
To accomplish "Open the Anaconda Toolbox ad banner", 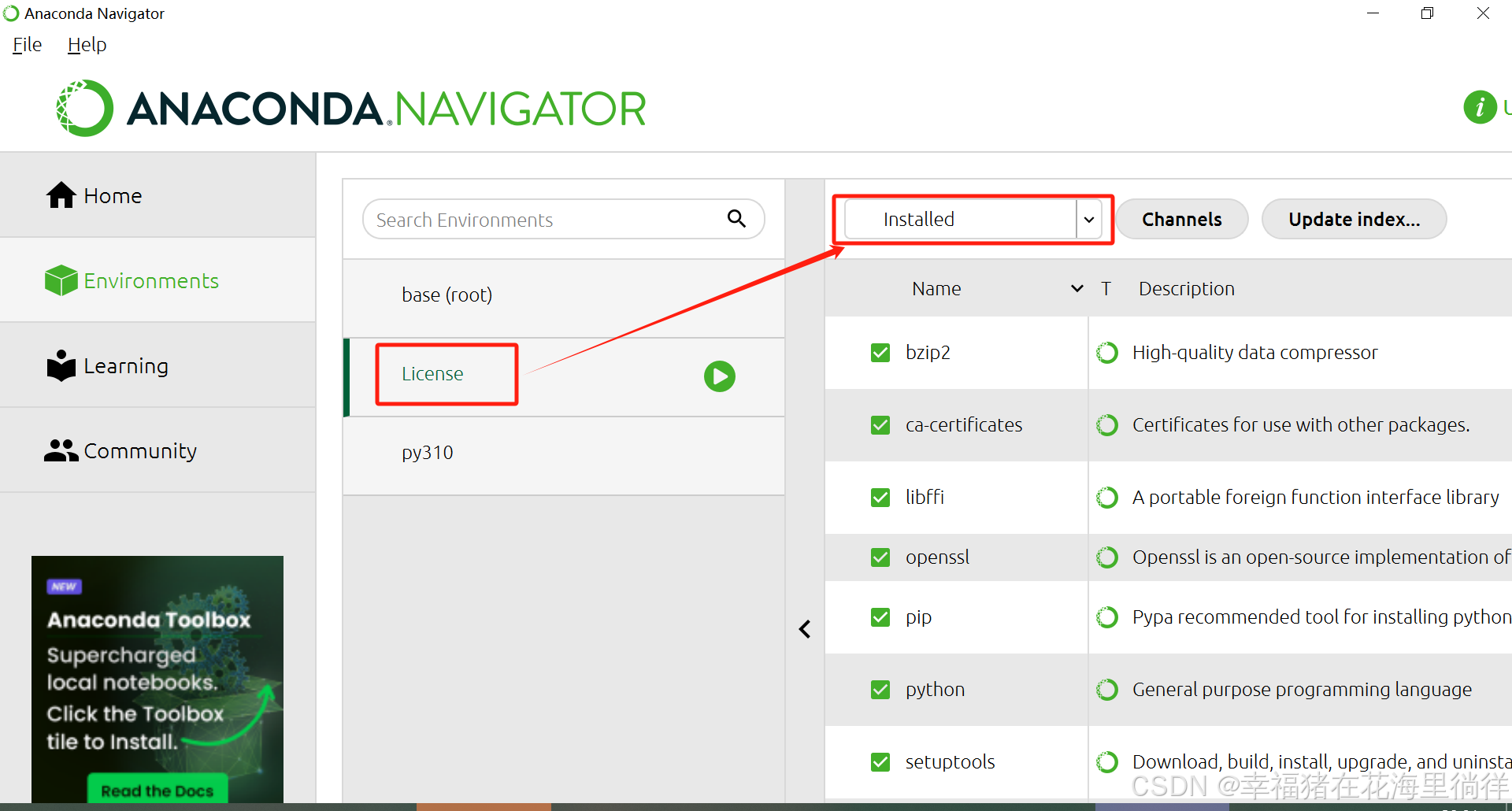I will point(157,680).
